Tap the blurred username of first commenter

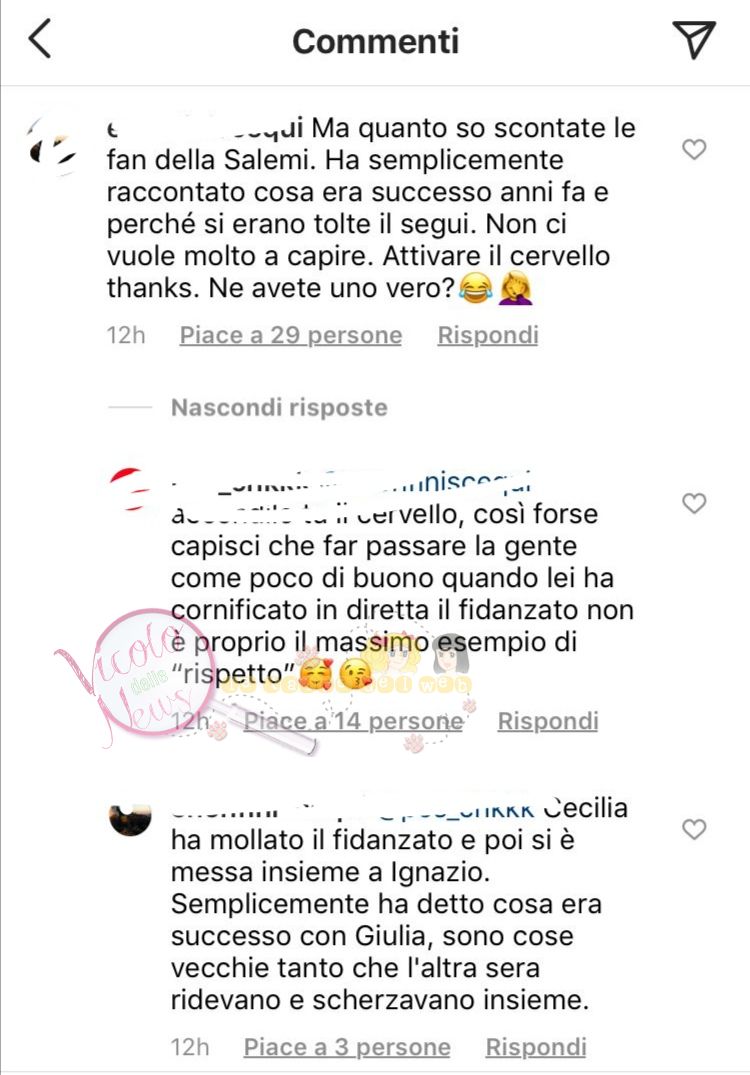pyautogui.click(x=206, y=128)
